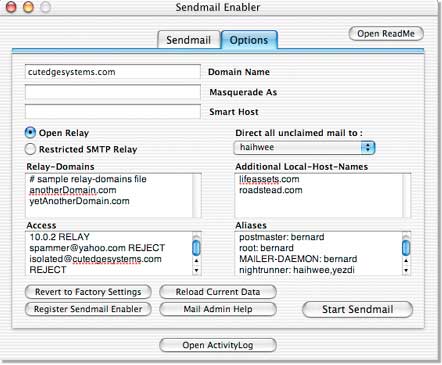The image size is (442, 365).
Task: Click the sample relay-domains file comment line
Action: pyautogui.click(x=88, y=179)
